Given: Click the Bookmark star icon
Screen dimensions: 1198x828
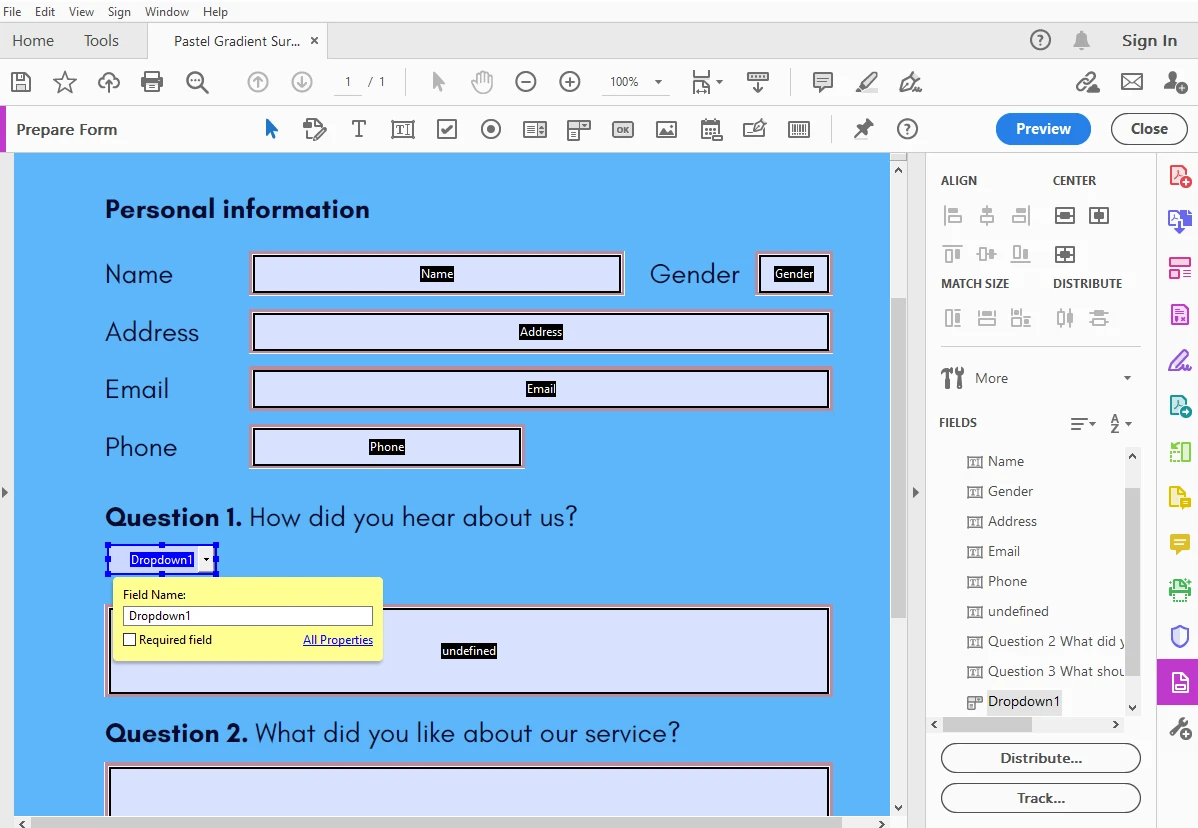Looking at the screenshot, I should point(65,82).
